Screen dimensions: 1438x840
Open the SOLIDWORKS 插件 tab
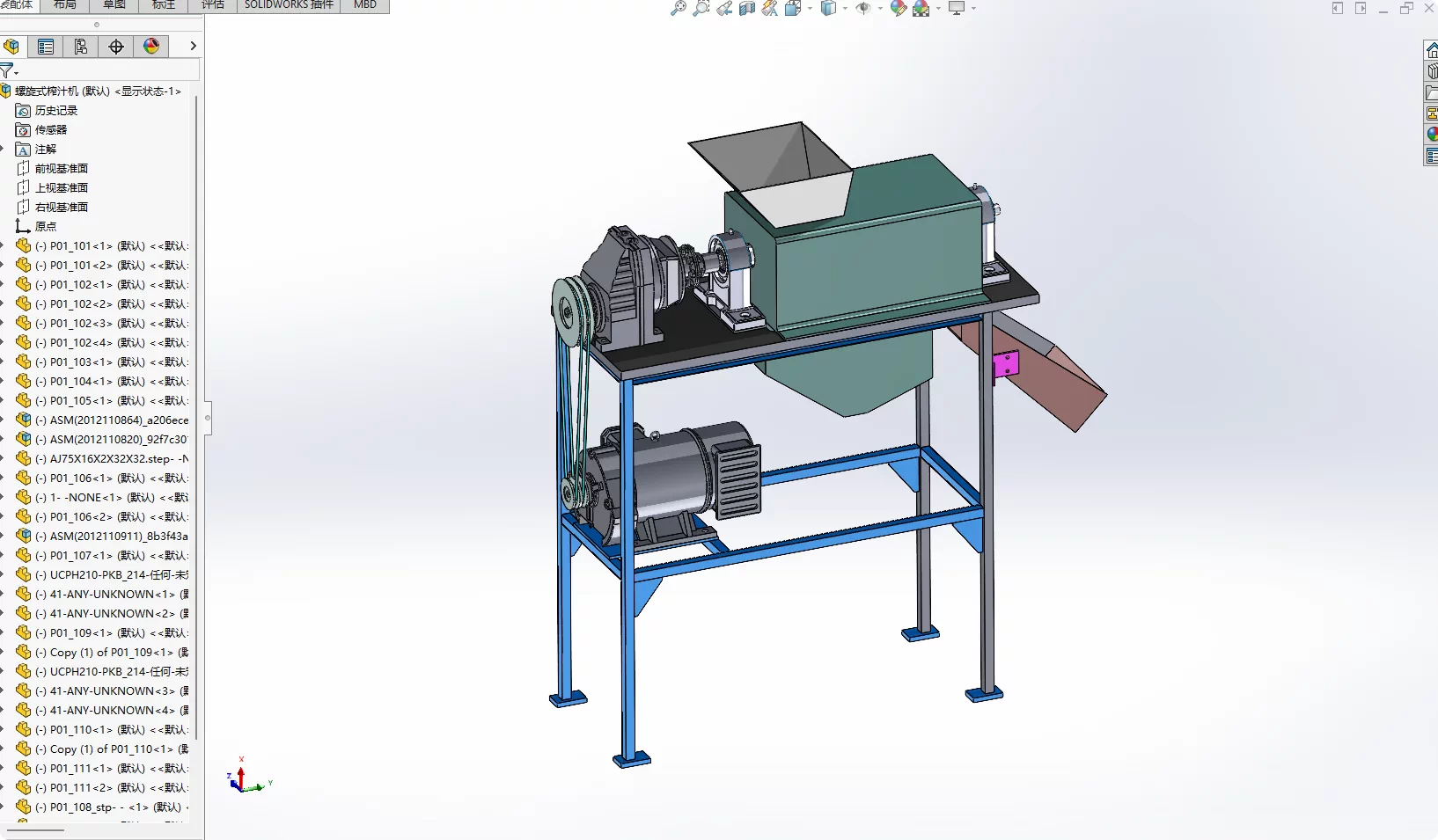[x=289, y=5]
